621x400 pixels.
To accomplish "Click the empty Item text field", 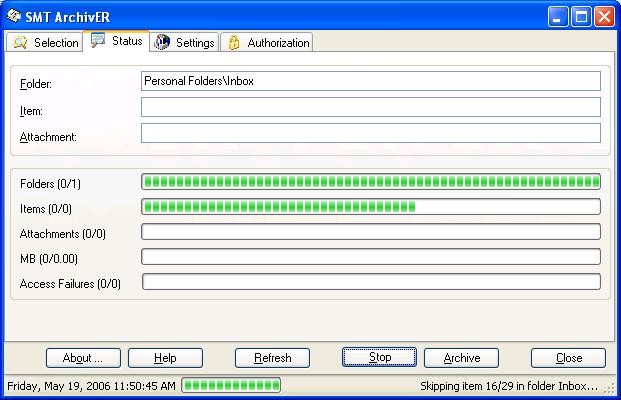I will (x=370, y=107).
